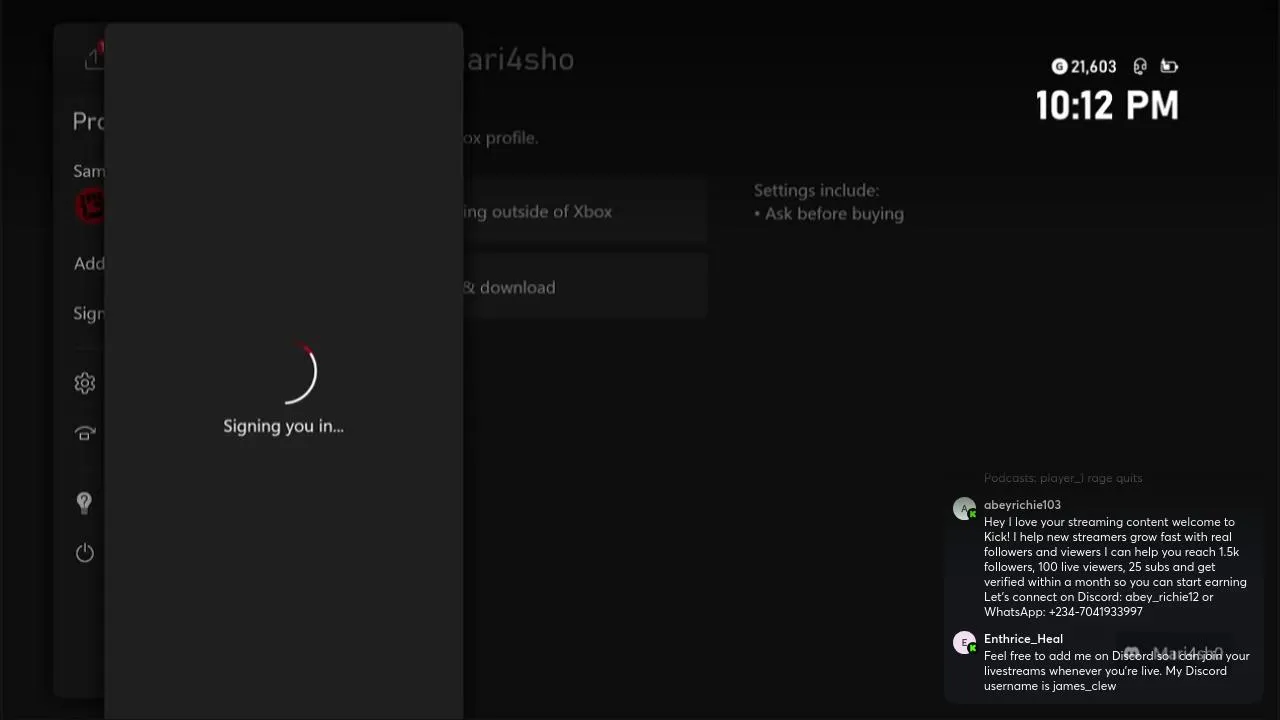The width and height of the screenshot is (1280, 720).
Task: Click the controller battery icon
Action: coord(1169,66)
